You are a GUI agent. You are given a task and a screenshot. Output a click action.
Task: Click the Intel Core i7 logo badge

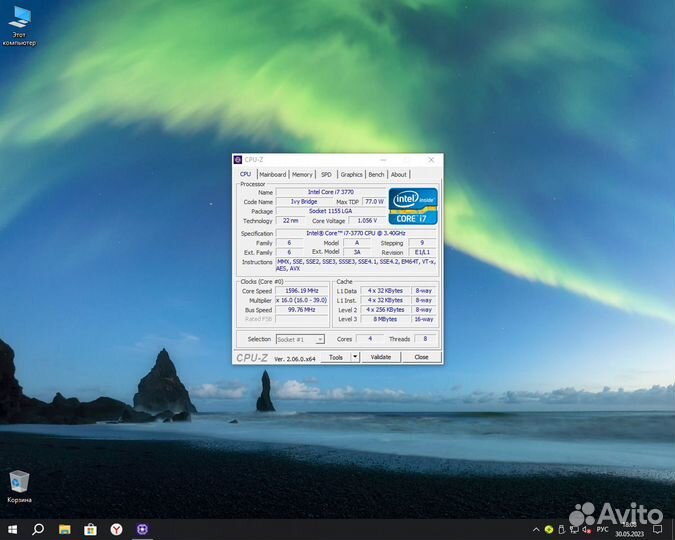tap(413, 206)
